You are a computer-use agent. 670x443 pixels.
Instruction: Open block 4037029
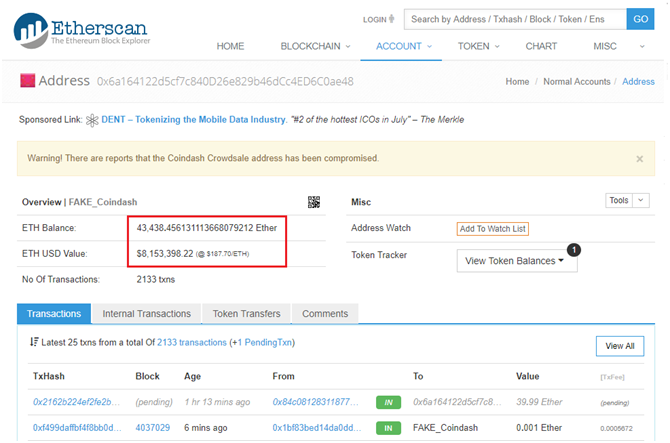click(153, 428)
